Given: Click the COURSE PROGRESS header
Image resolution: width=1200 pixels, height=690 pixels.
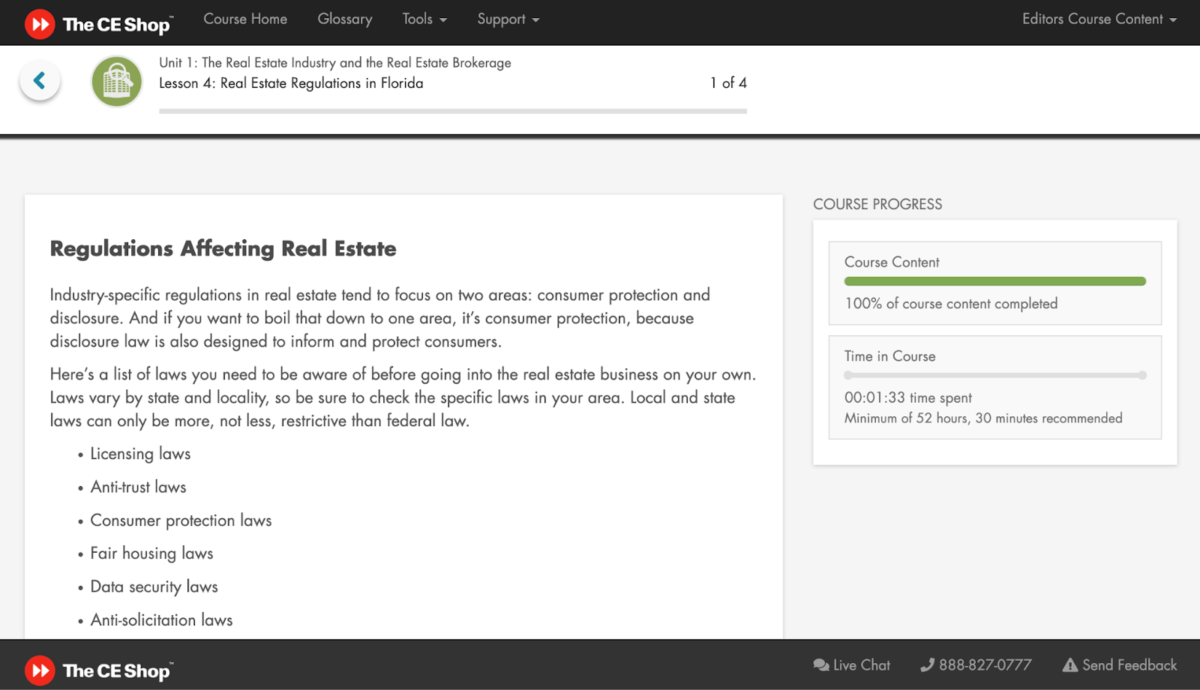Looking at the screenshot, I should coord(878,204).
